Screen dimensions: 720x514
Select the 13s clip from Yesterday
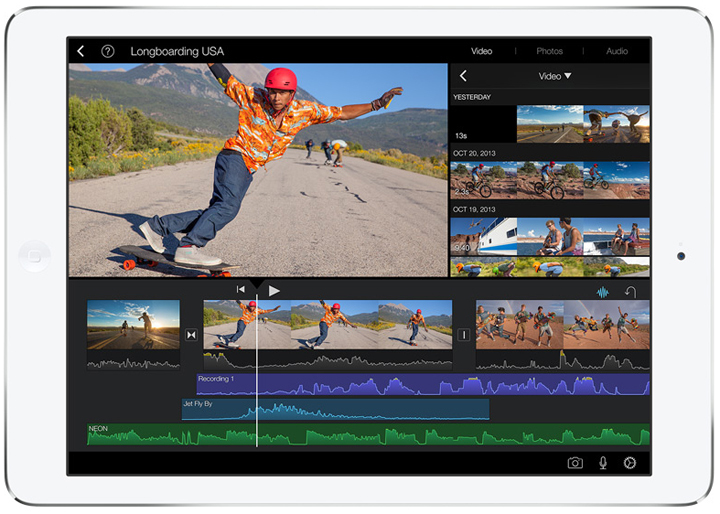pyautogui.click(x=550, y=124)
